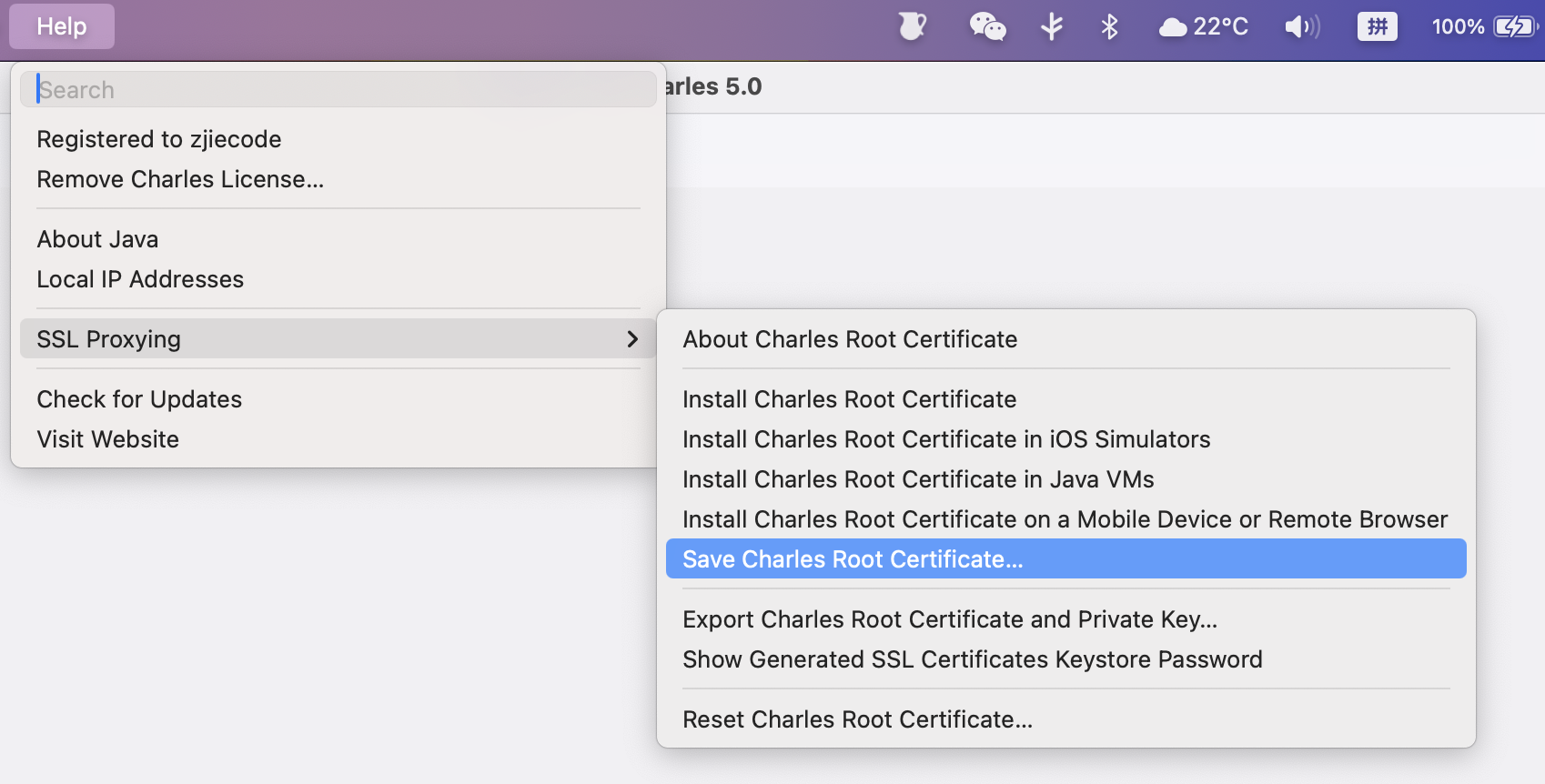
Task: Open the Bluetooth status menu
Action: click(1109, 26)
